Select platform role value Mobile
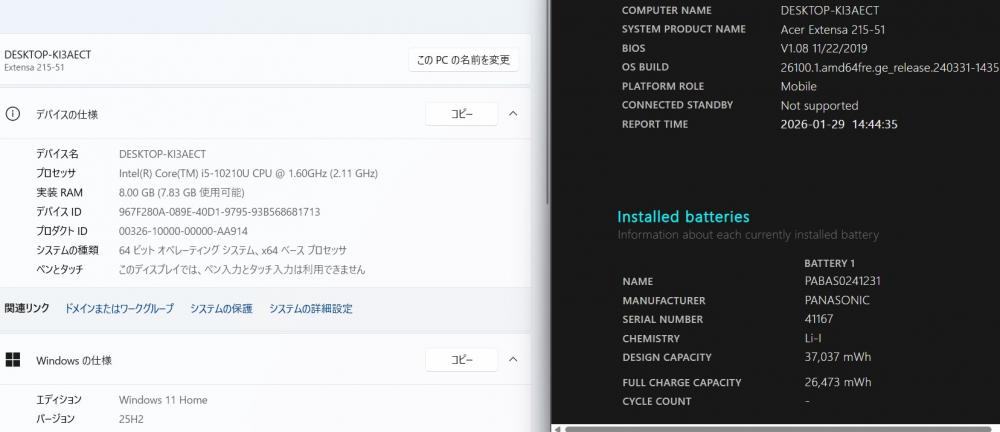1000x432 pixels. 798,86
